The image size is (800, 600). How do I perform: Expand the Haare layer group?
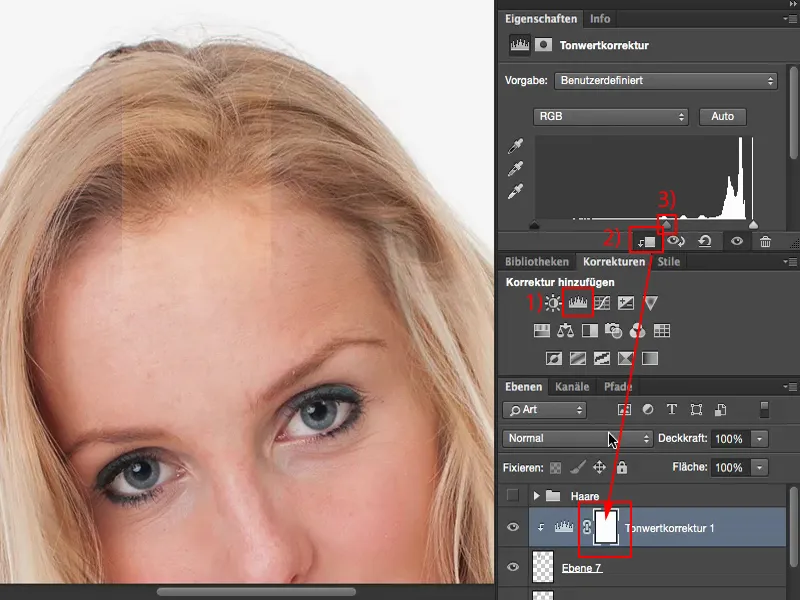tap(536, 495)
